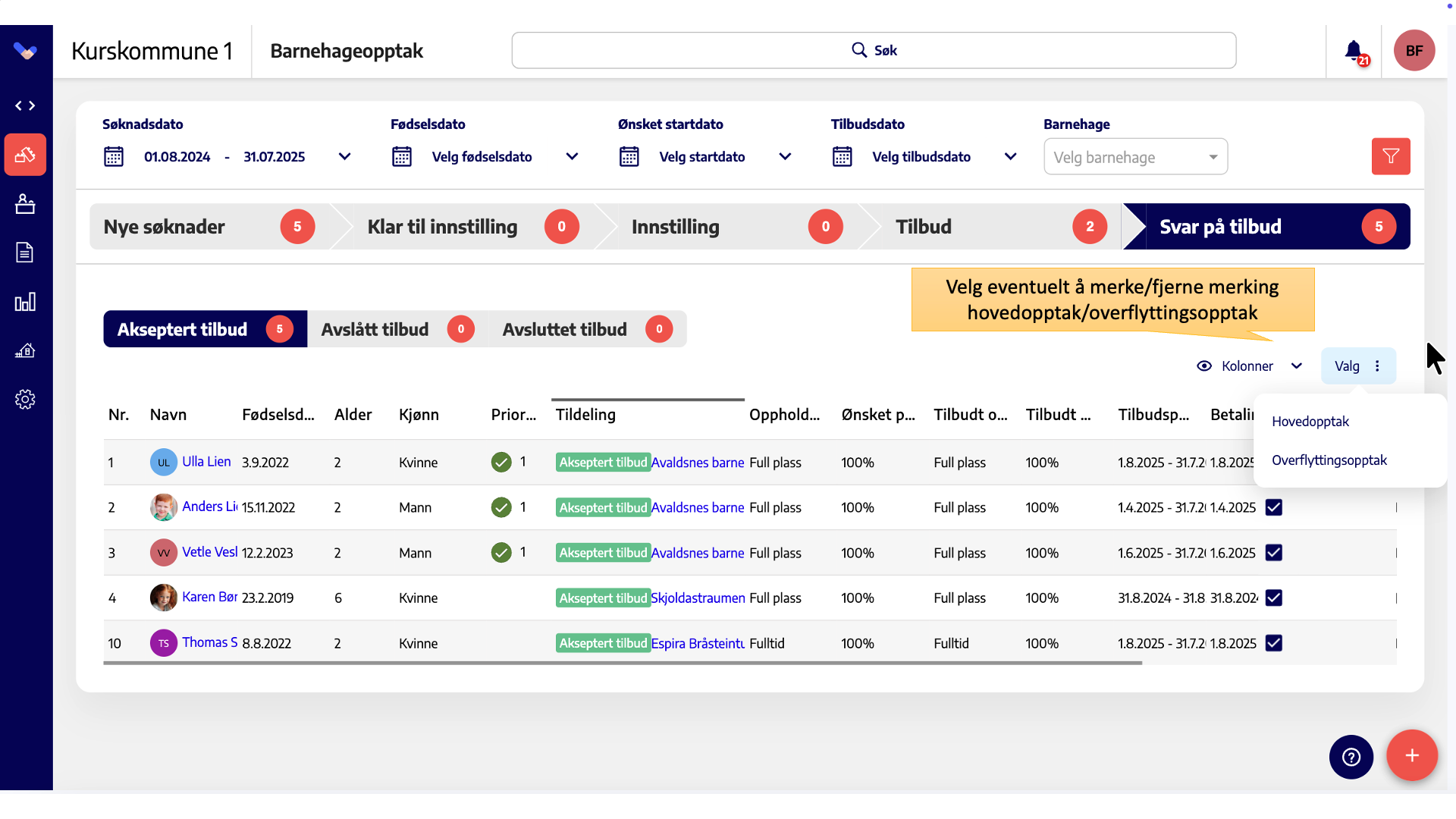The width and height of the screenshot is (1456, 819).
Task: Sort by the Tildeling column header
Action: [x=585, y=415]
